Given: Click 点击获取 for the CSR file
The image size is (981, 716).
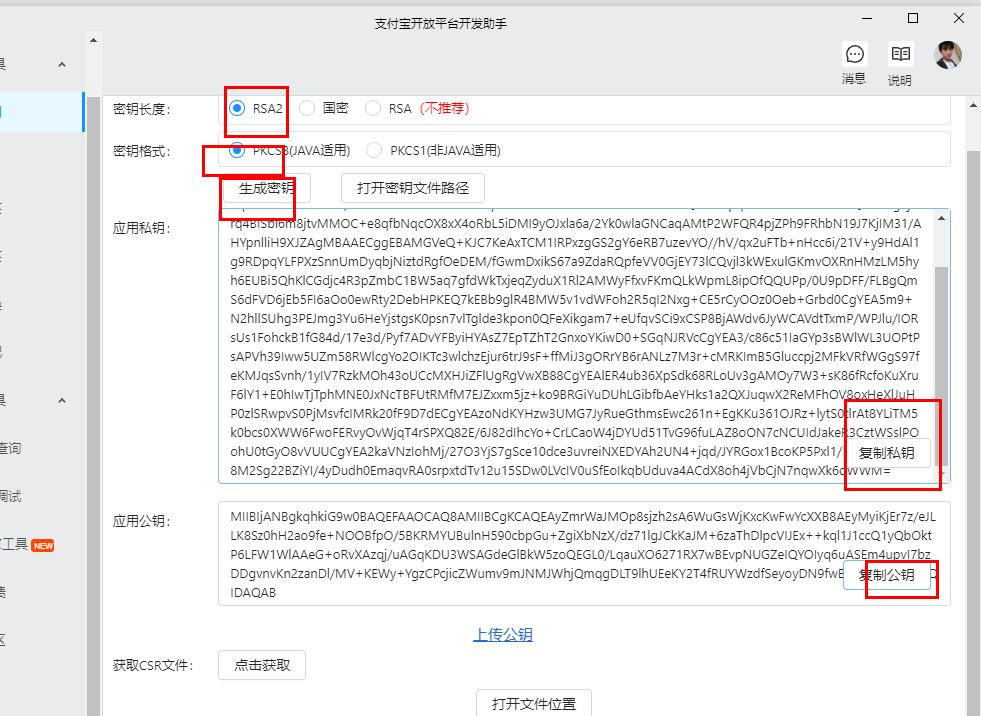Looking at the screenshot, I should pyautogui.click(x=262, y=665).
